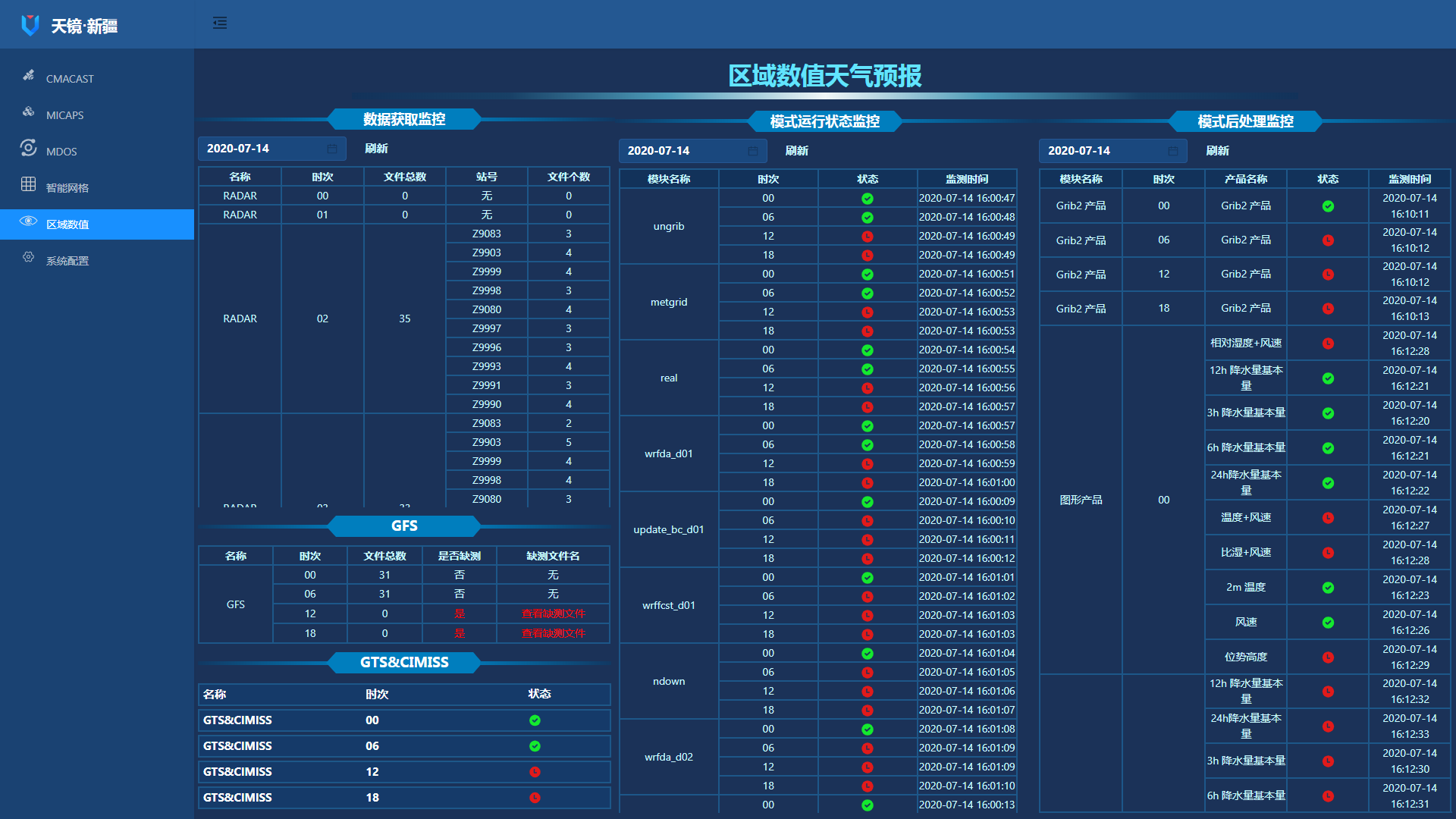Click calendar icon in 模式运行状态监控 date field

[753, 151]
